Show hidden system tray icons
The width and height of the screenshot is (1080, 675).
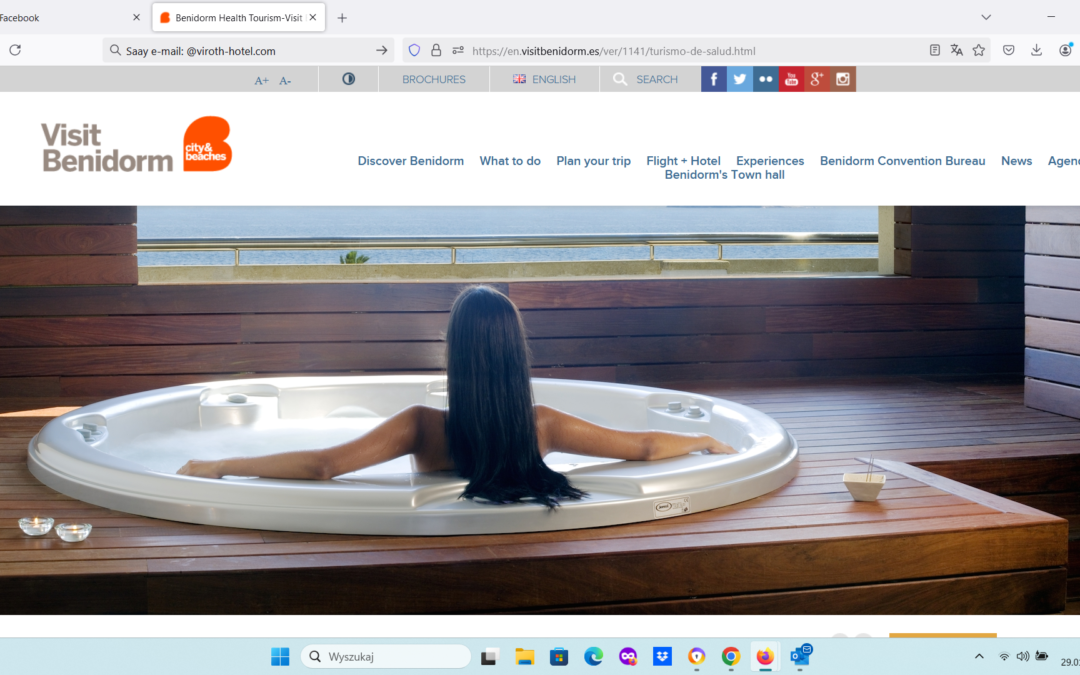tap(979, 656)
